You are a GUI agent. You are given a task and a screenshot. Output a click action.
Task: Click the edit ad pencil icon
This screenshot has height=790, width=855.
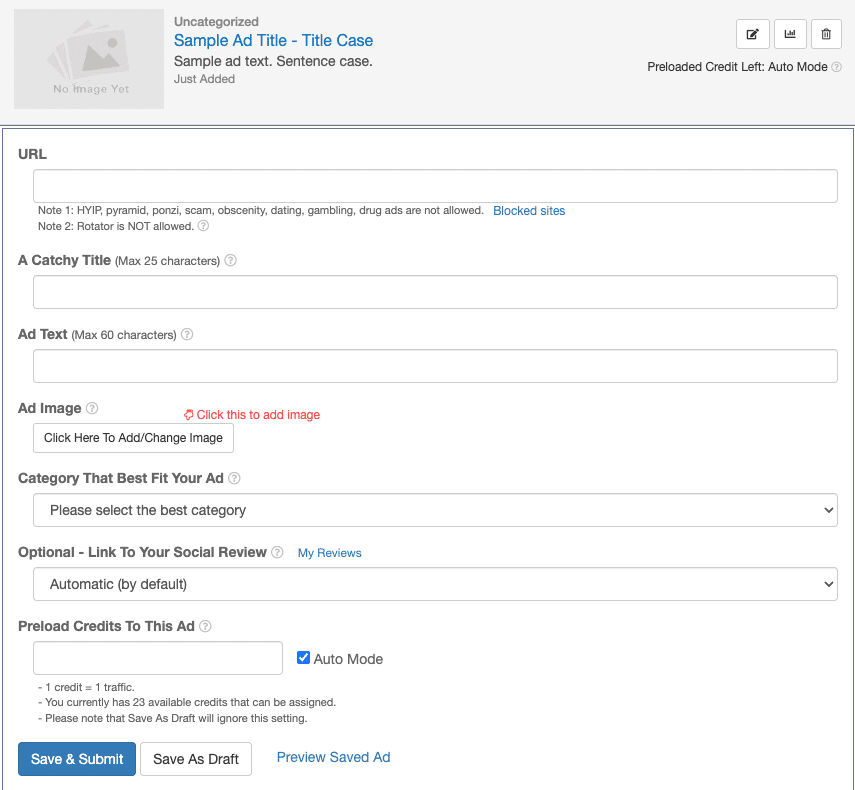752,34
